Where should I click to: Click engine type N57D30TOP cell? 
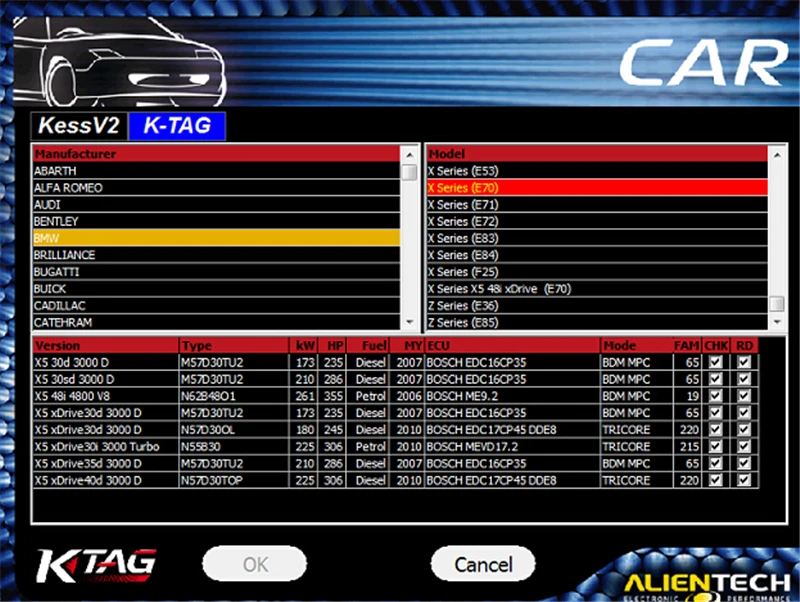(x=234, y=480)
